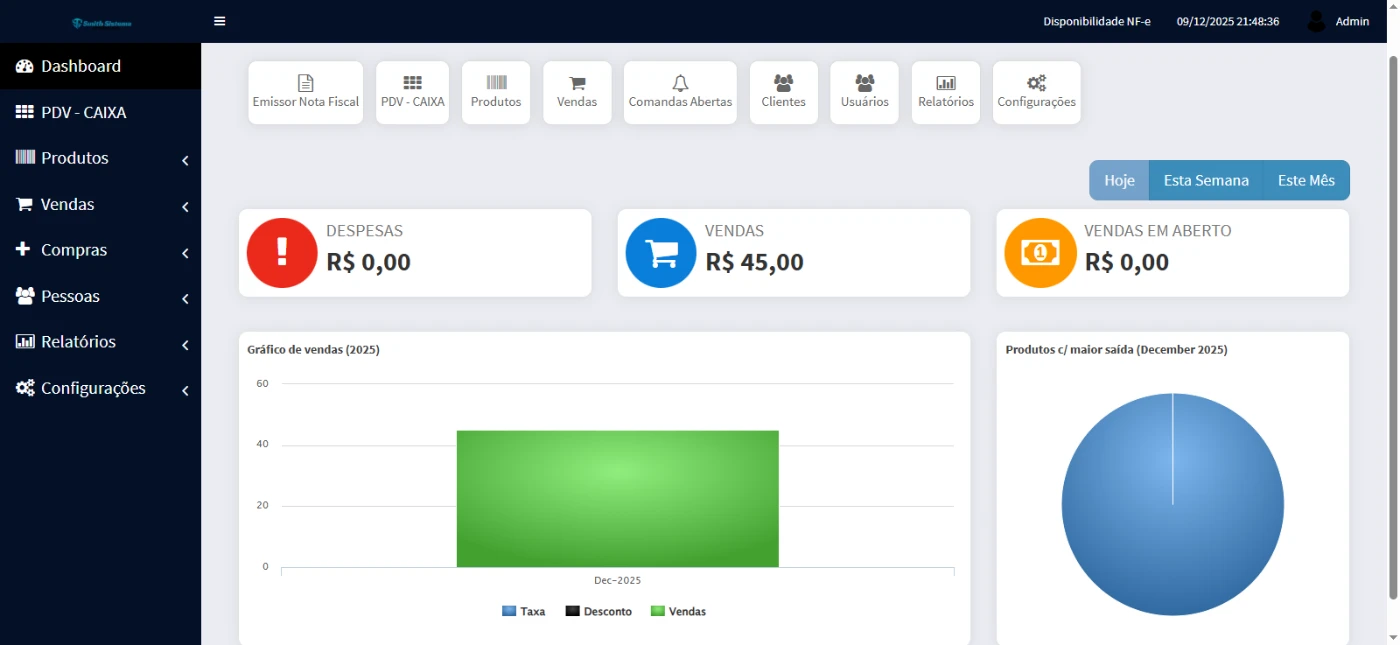Open Relatórios chart shortcut tile
Viewport: 1400px width, 645px height.
coord(945,92)
